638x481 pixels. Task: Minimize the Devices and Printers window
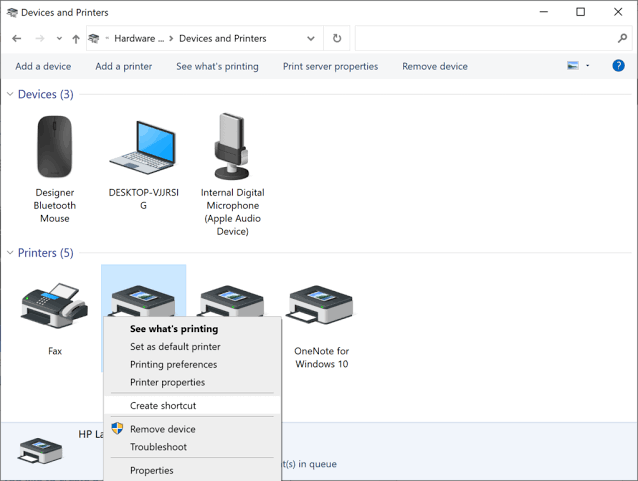point(544,12)
